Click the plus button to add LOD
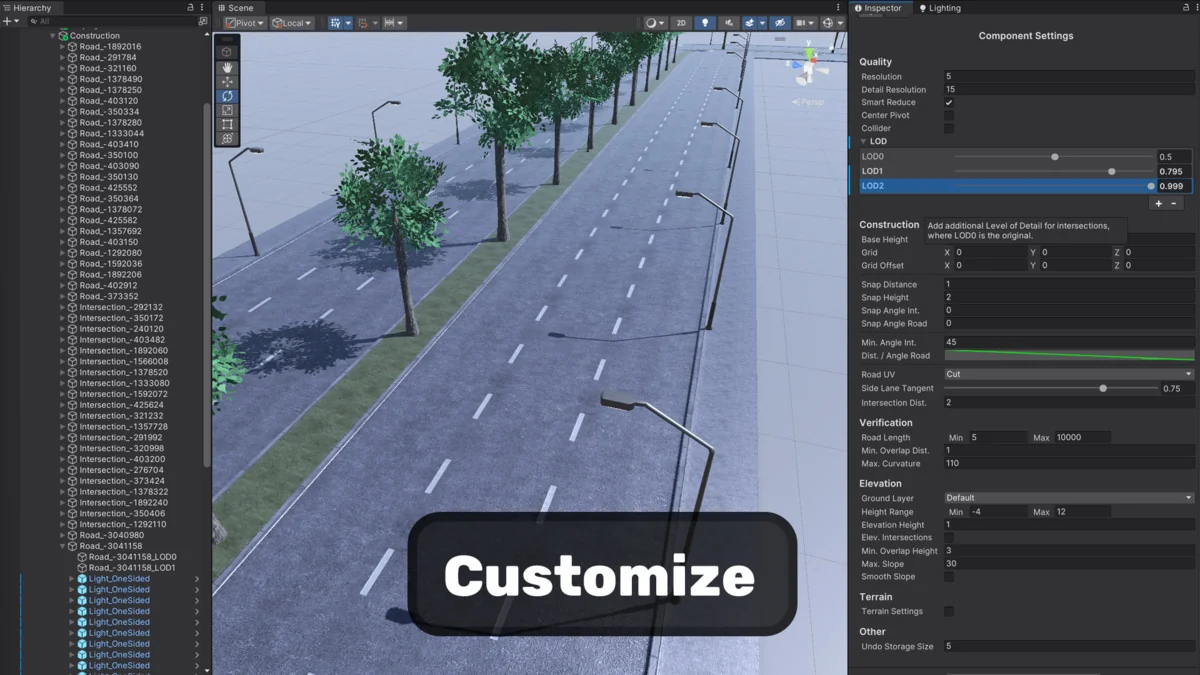Image resolution: width=1200 pixels, height=675 pixels. (x=1159, y=203)
